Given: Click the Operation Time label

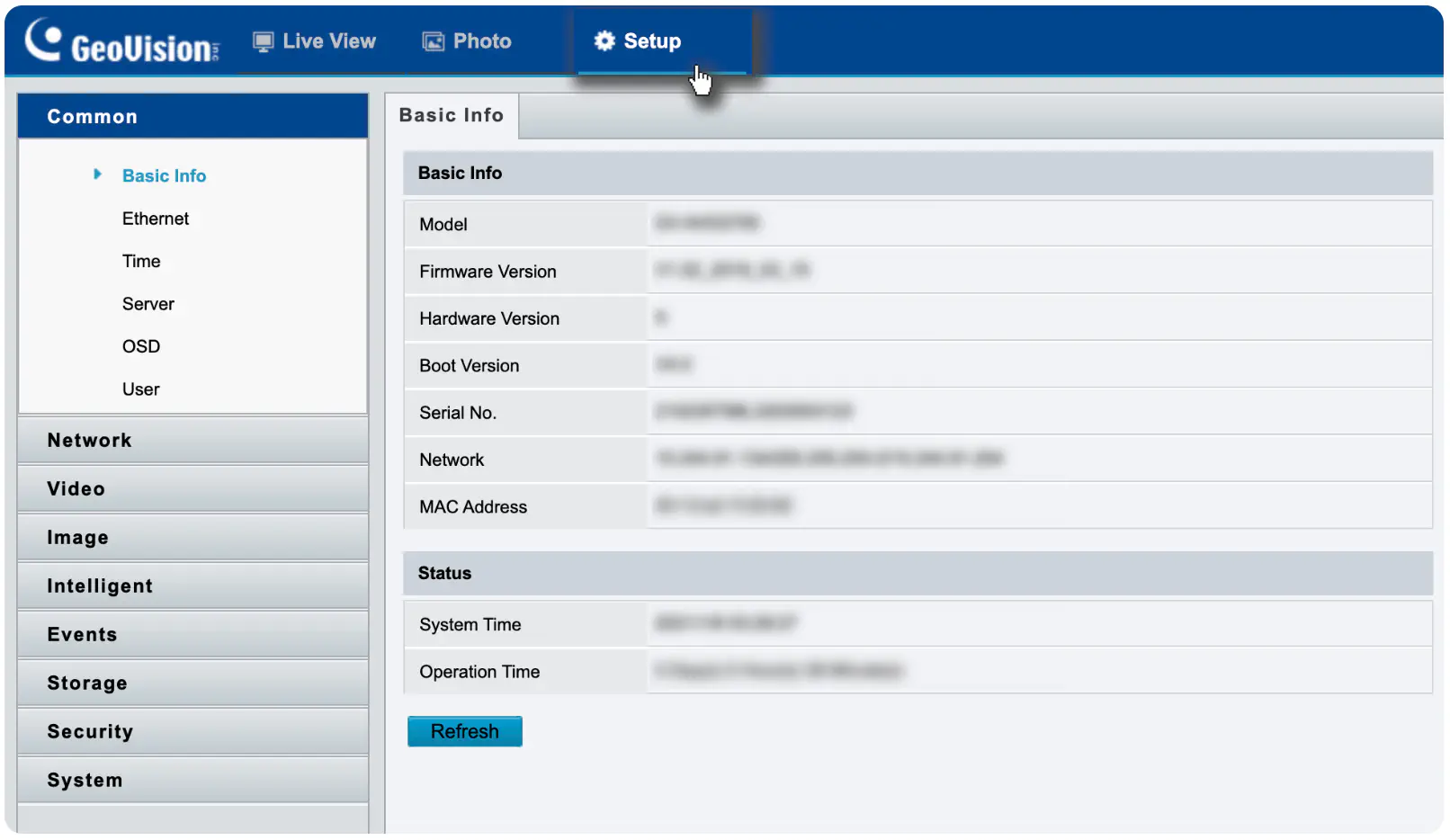Looking at the screenshot, I should pos(479,672).
